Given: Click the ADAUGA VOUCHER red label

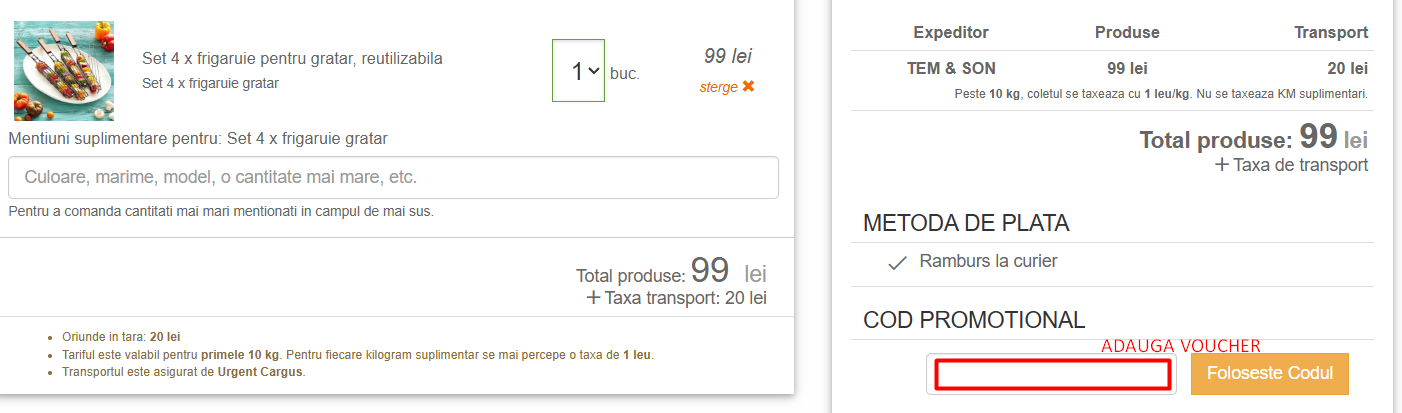Looking at the screenshot, I should point(1180,345).
